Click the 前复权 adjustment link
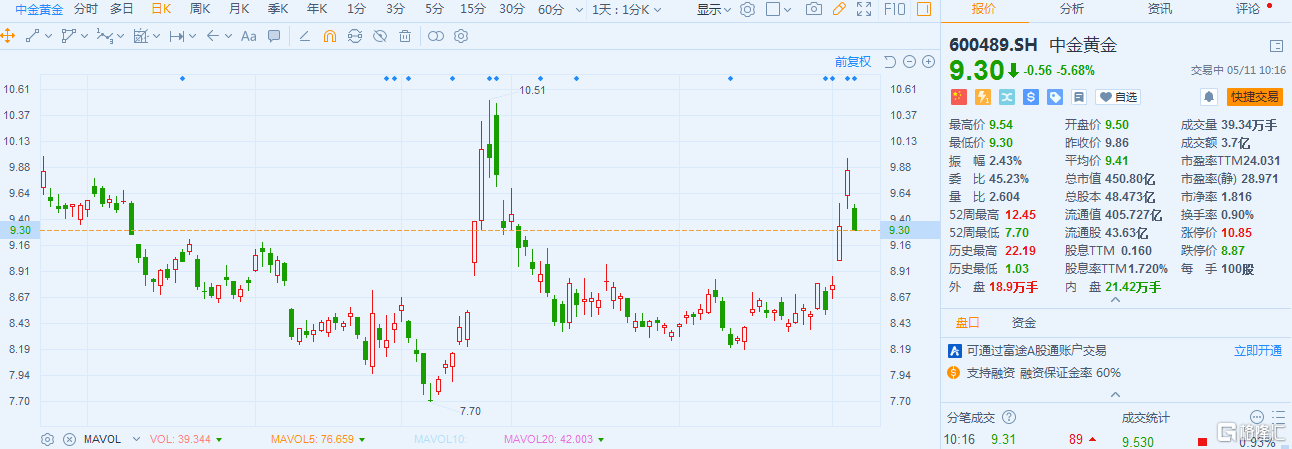This screenshot has width=1292, height=449. 853,62
